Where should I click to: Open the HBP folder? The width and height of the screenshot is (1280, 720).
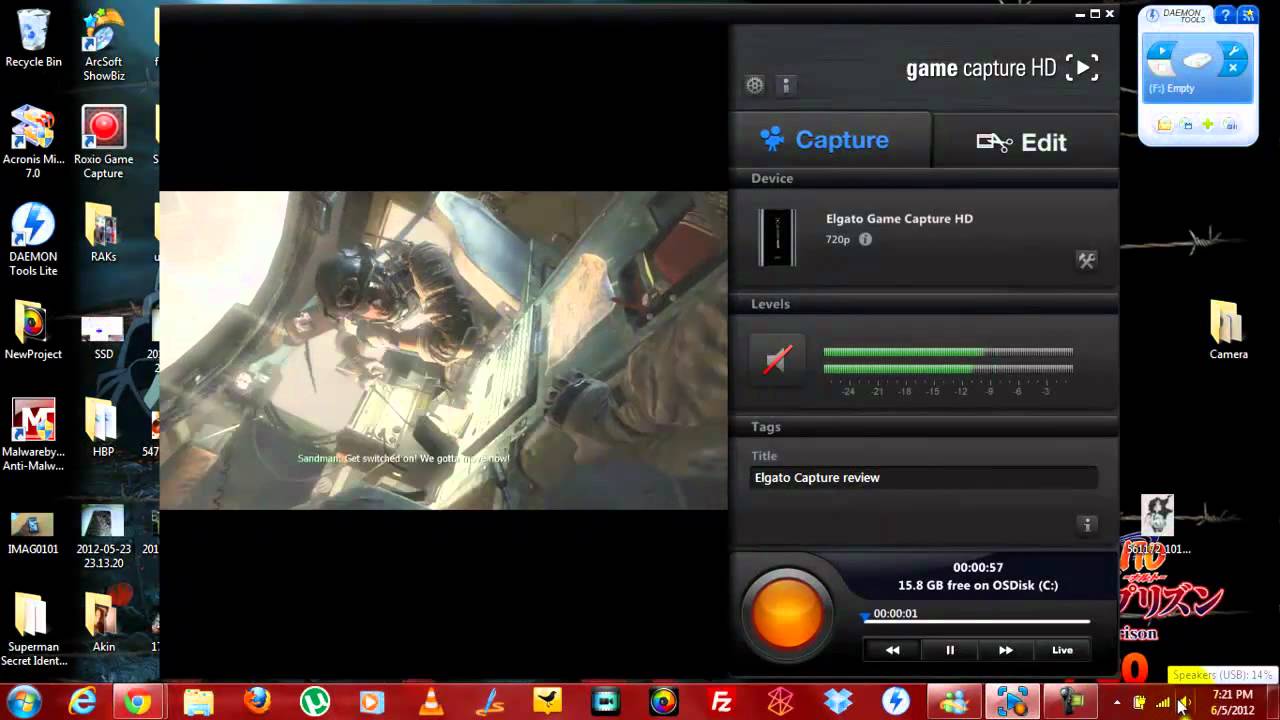coord(103,428)
